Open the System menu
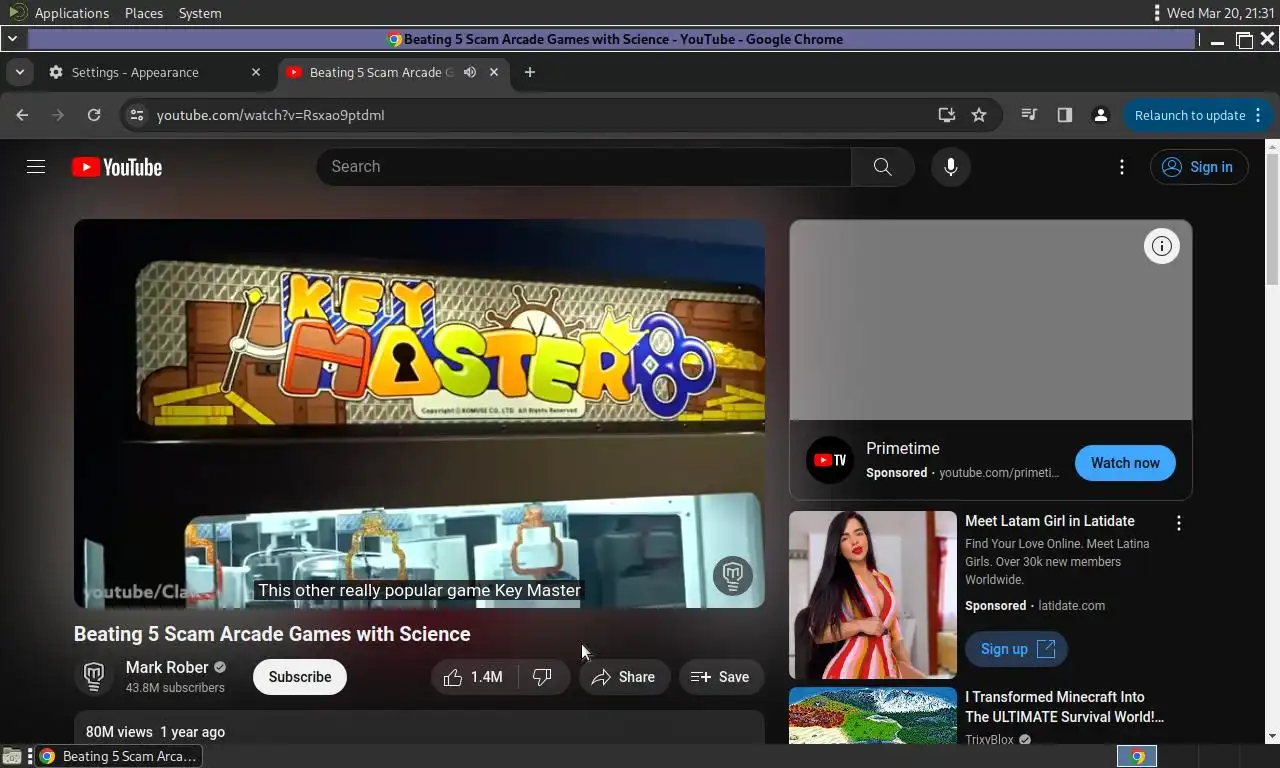1280x768 pixels. (x=200, y=13)
